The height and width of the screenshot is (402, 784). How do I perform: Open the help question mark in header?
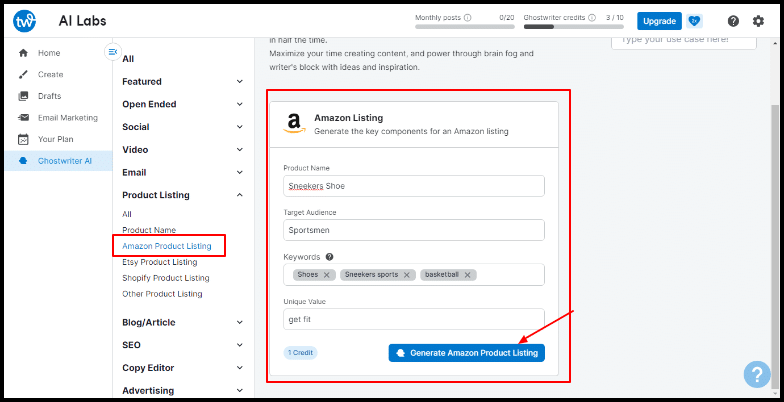pyautogui.click(x=733, y=21)
